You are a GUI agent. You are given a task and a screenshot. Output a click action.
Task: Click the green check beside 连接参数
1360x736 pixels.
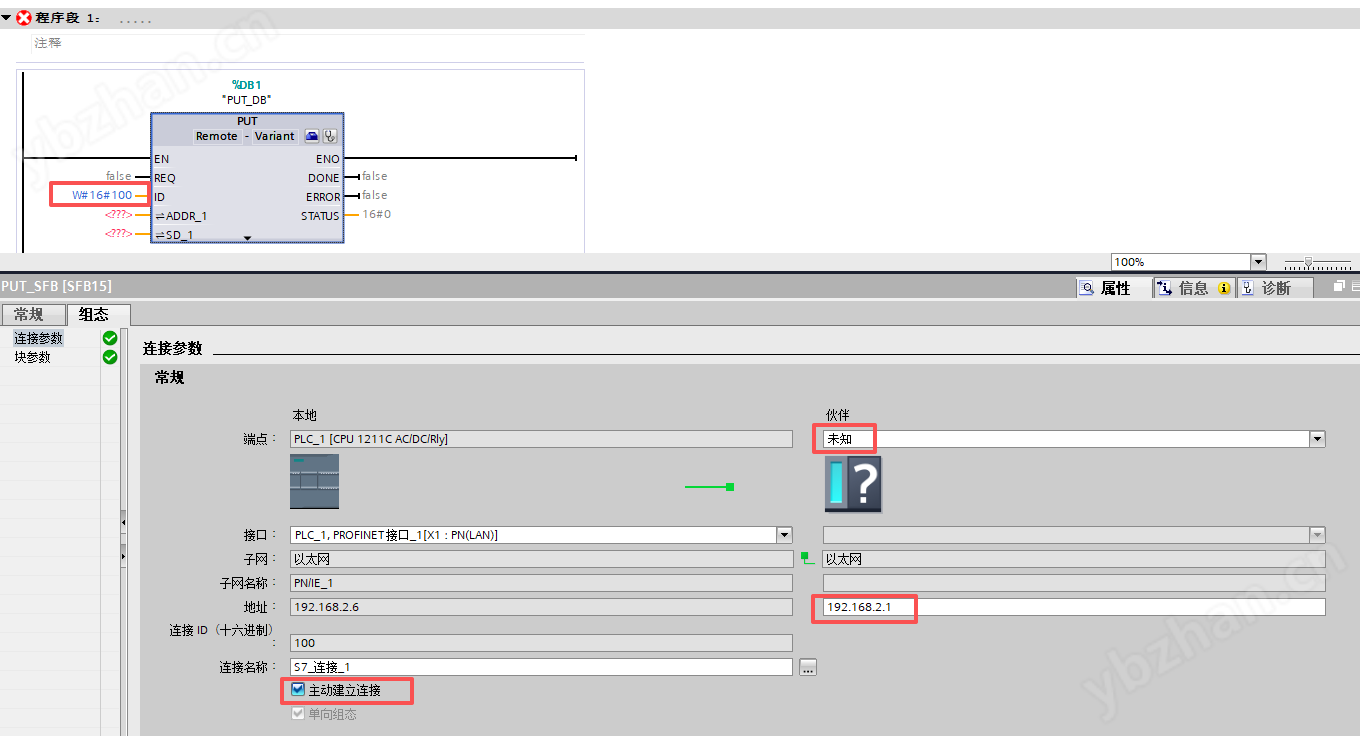point(110,338)
